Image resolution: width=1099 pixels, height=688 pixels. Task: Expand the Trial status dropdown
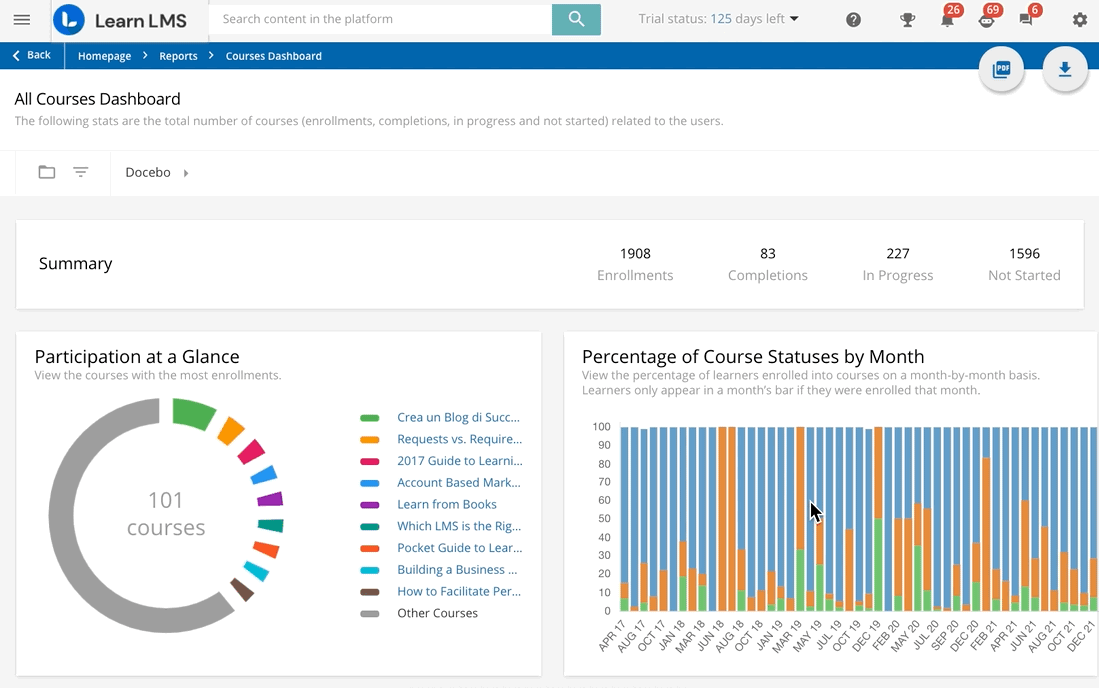pos(795,18)
